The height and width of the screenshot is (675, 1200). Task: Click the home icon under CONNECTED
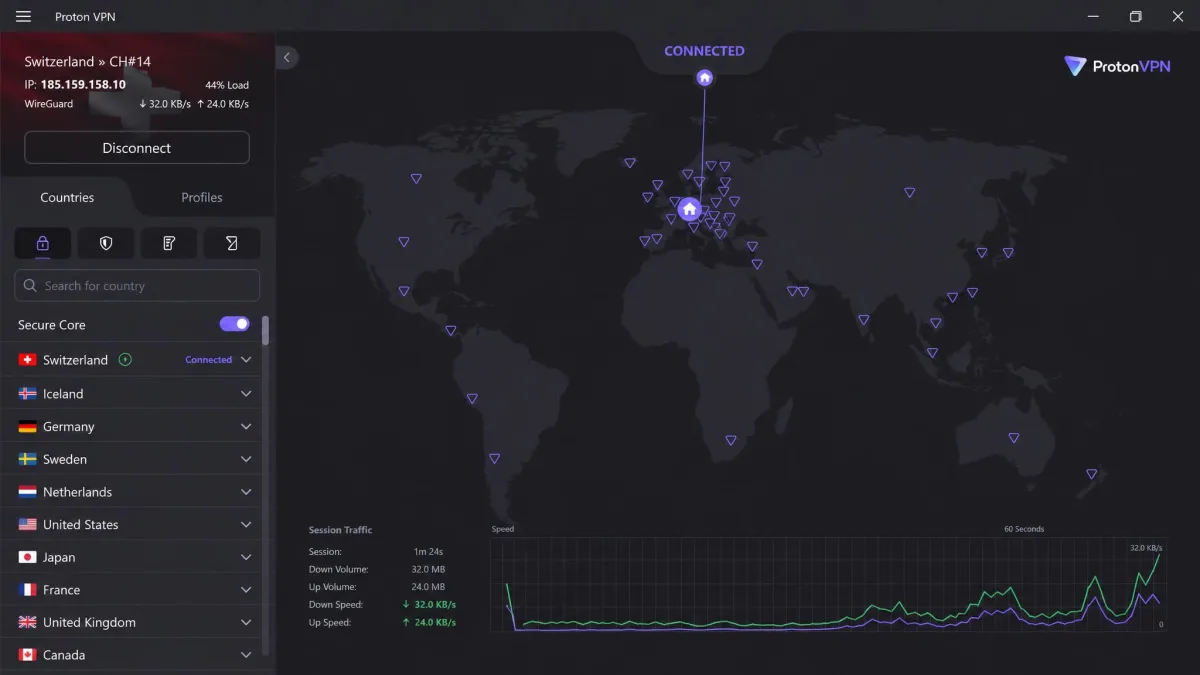[705, 77]
